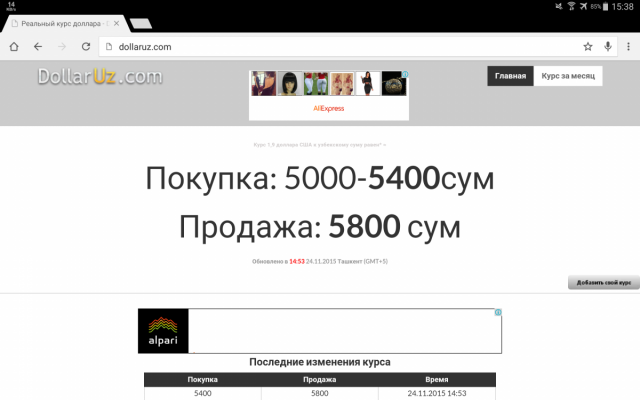Open a new tab with the blank tab button
This screenshot has height=400, width=640.
coord(141,23)
